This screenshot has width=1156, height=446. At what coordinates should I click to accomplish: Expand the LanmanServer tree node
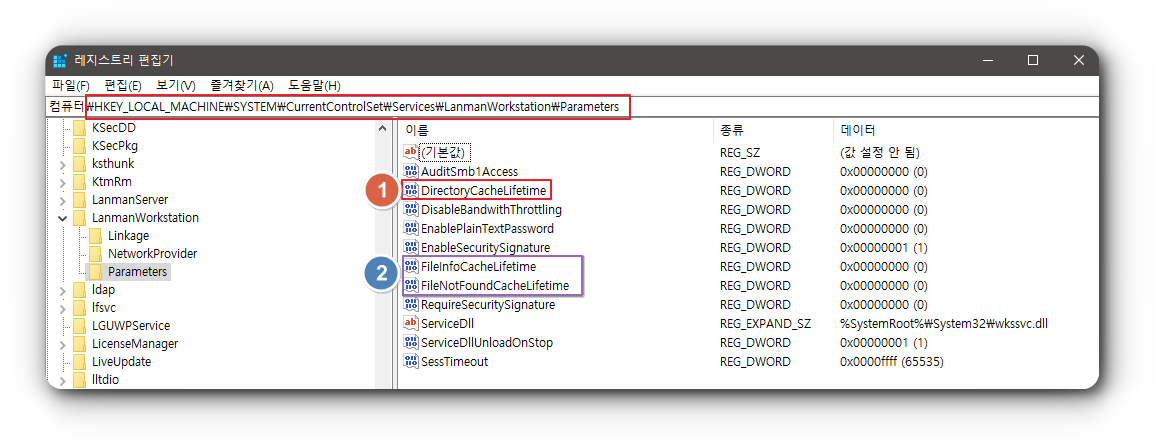click(63, 199)
